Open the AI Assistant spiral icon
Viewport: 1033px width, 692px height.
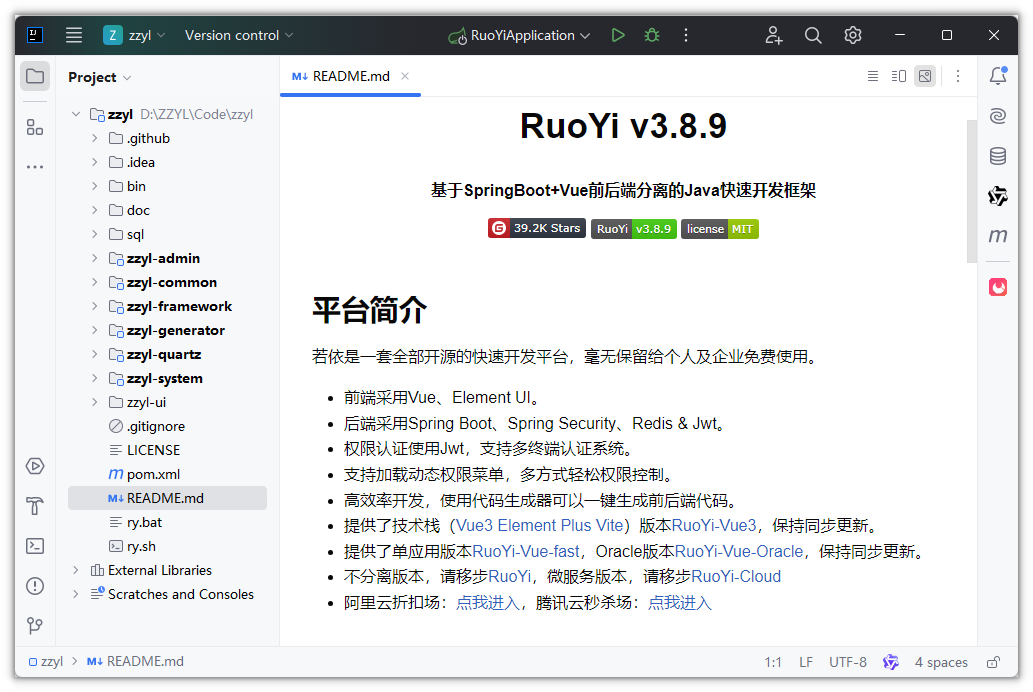(x=998, y=116)
